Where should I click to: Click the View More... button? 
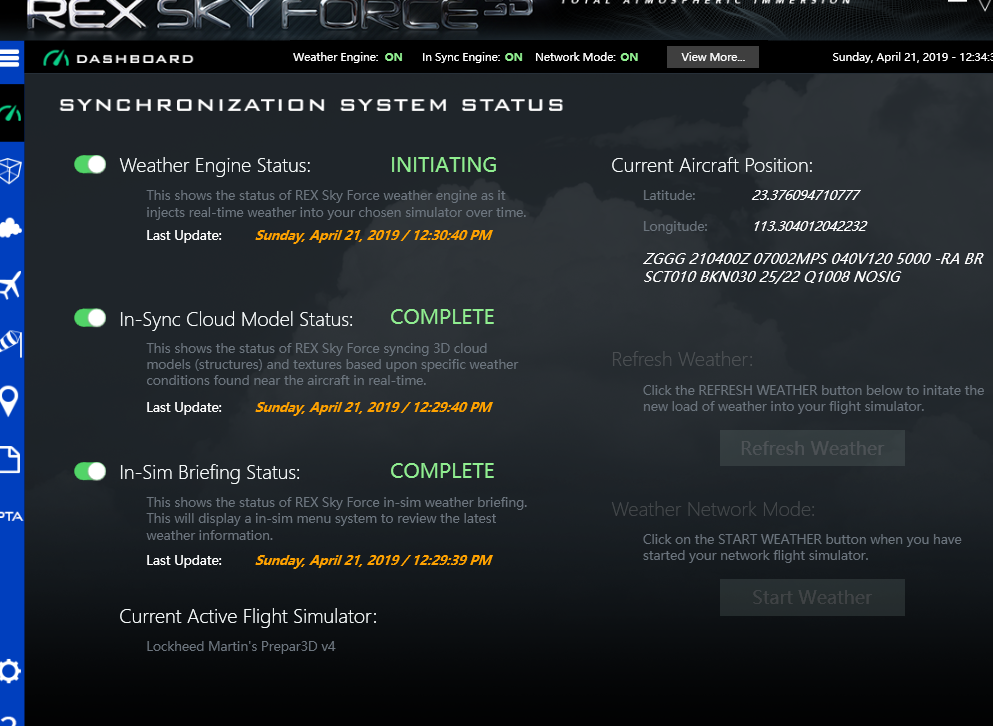click(712, 57)
